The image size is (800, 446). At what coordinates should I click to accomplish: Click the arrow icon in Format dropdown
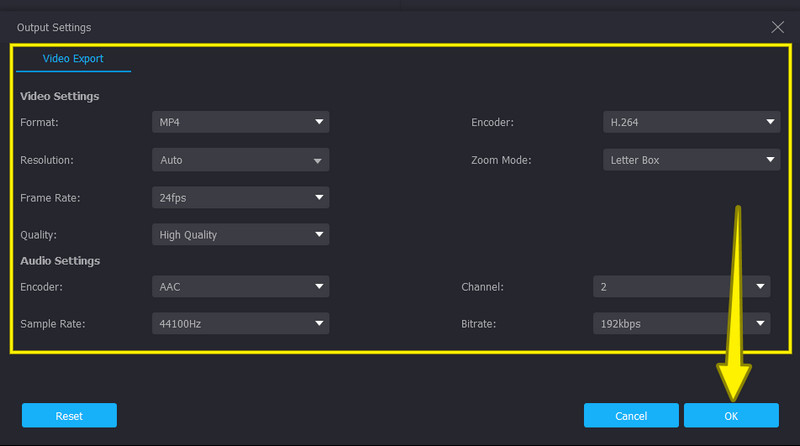tap(319, 122)
